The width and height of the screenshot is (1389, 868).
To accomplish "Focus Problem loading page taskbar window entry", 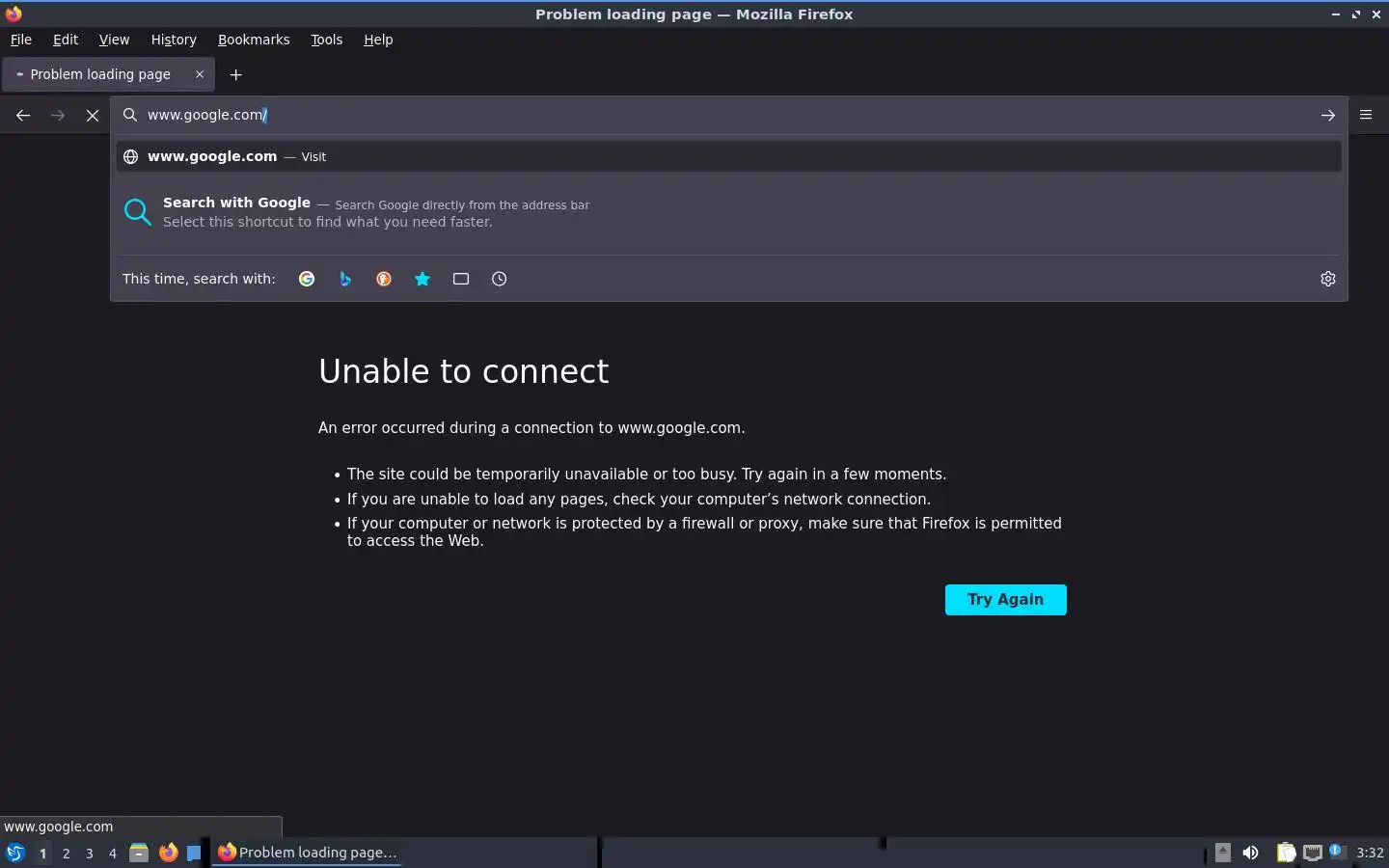I will tap(307, 853).
